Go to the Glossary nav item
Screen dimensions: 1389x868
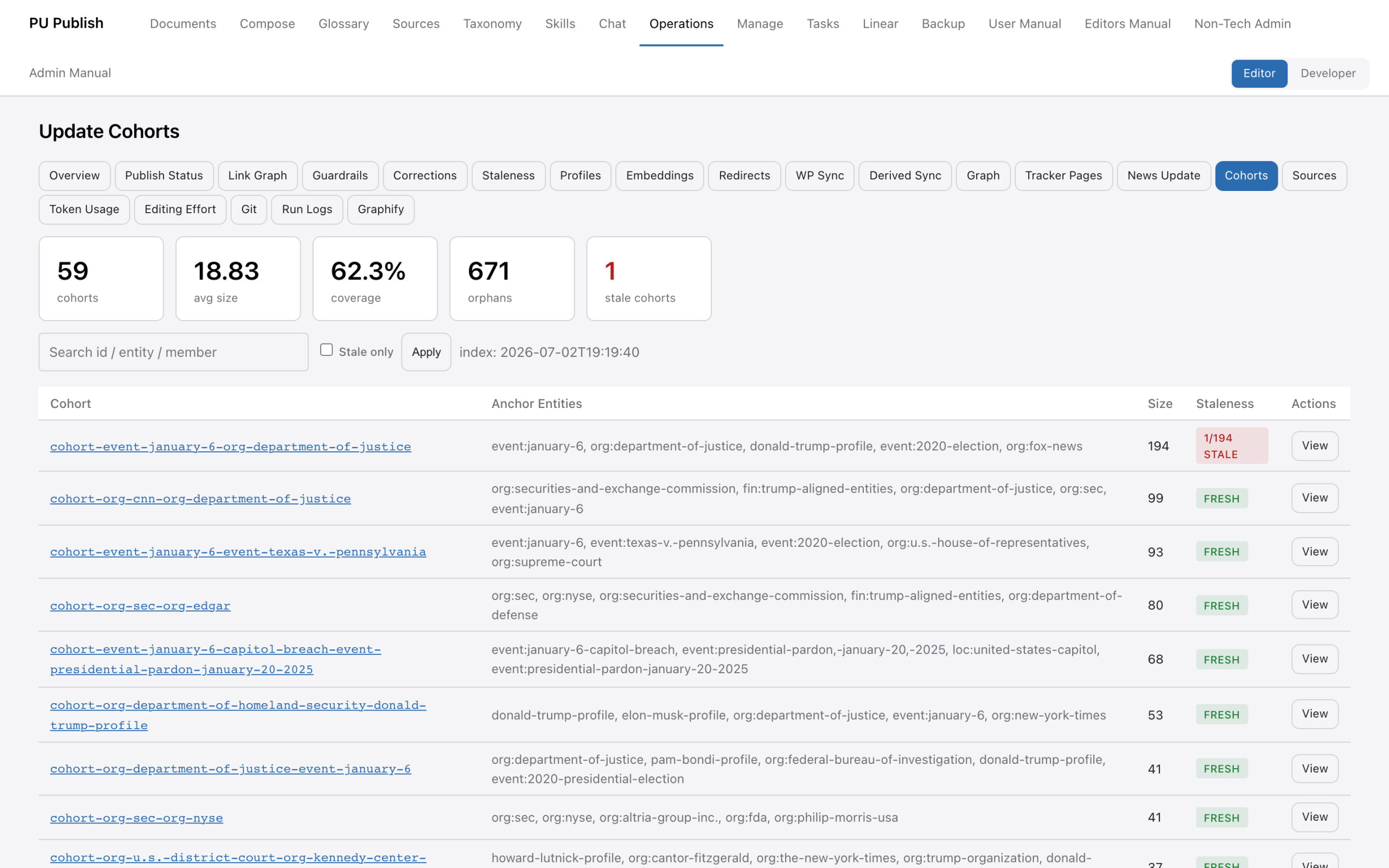[344, 23]
